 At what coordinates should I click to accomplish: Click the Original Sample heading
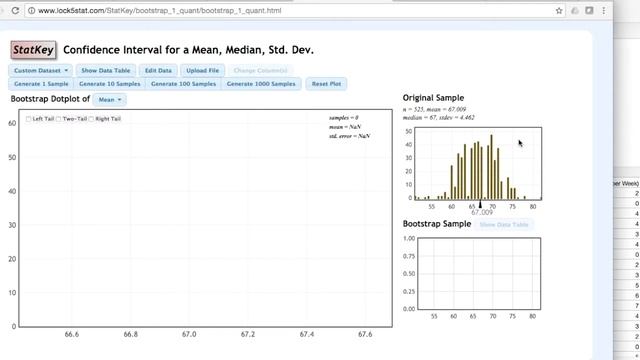pyautogui.click(x=433, y=98)
